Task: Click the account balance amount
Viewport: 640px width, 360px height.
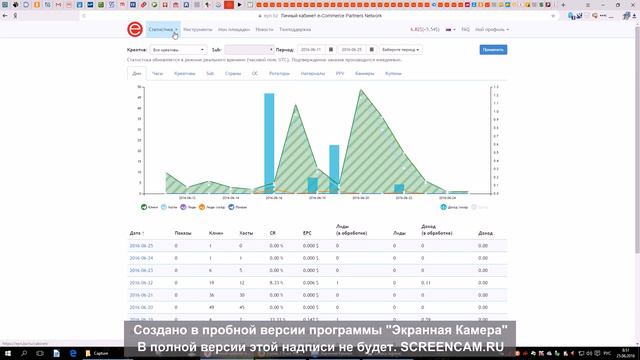Action: tap(424, 29)
